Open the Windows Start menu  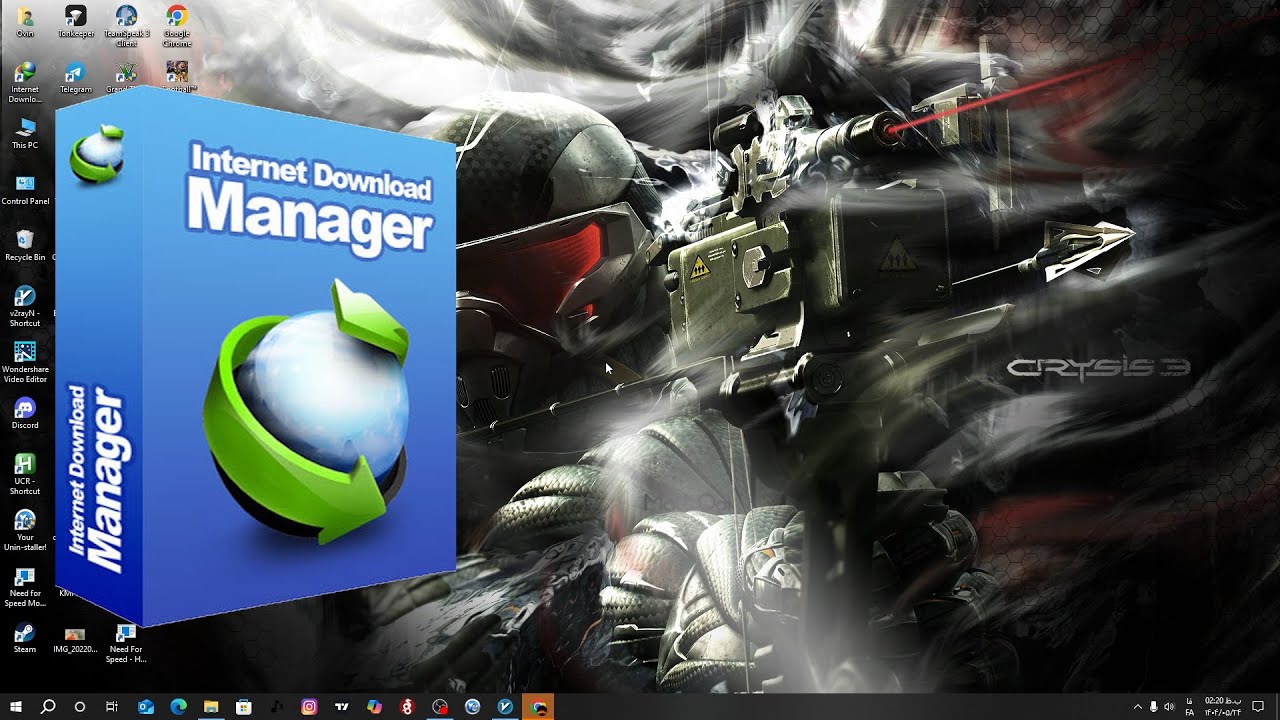(x=16, y=707)
